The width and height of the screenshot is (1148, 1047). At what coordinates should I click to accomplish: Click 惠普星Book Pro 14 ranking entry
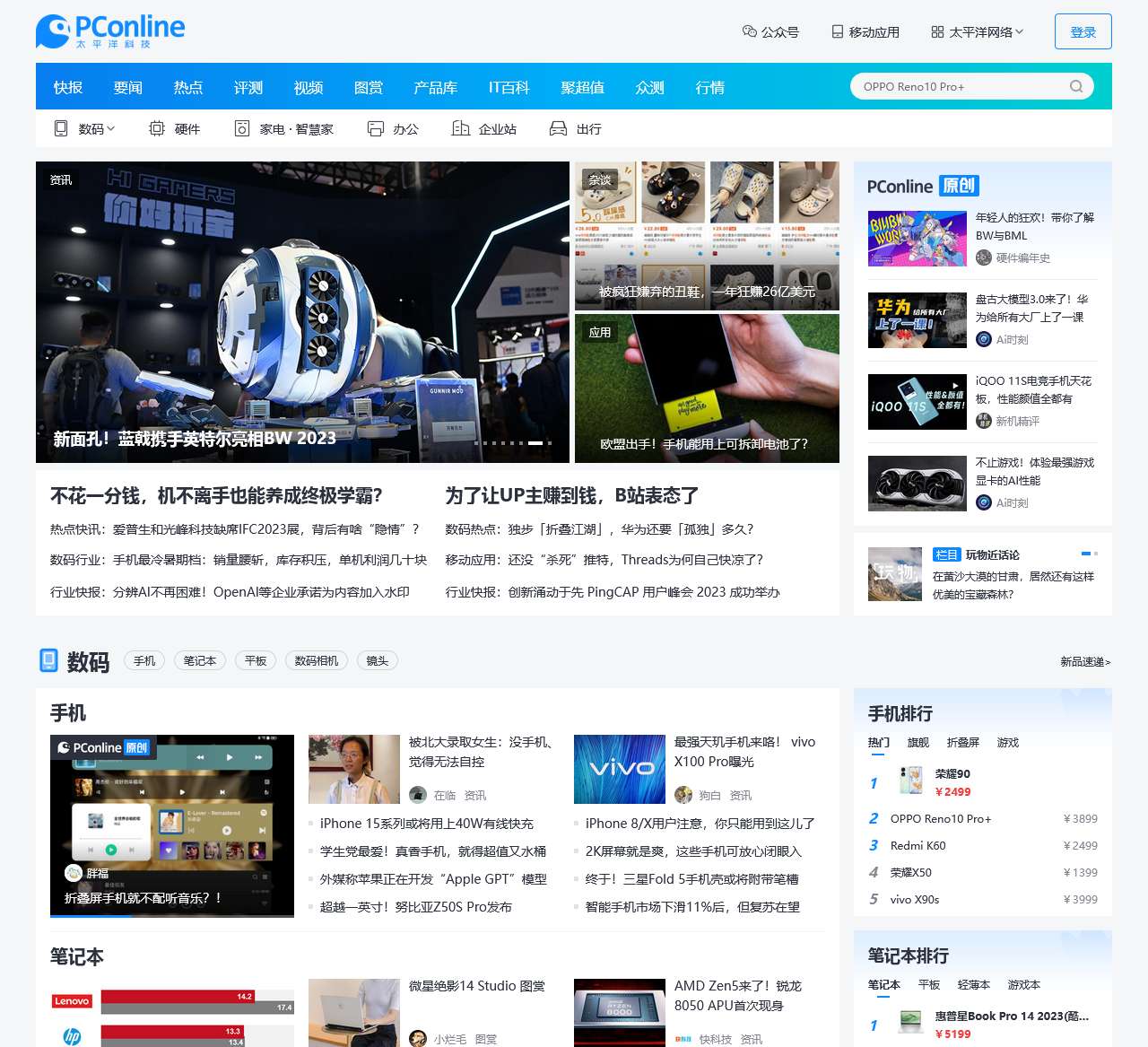pyautogui.click(x=1012, y=1016)
